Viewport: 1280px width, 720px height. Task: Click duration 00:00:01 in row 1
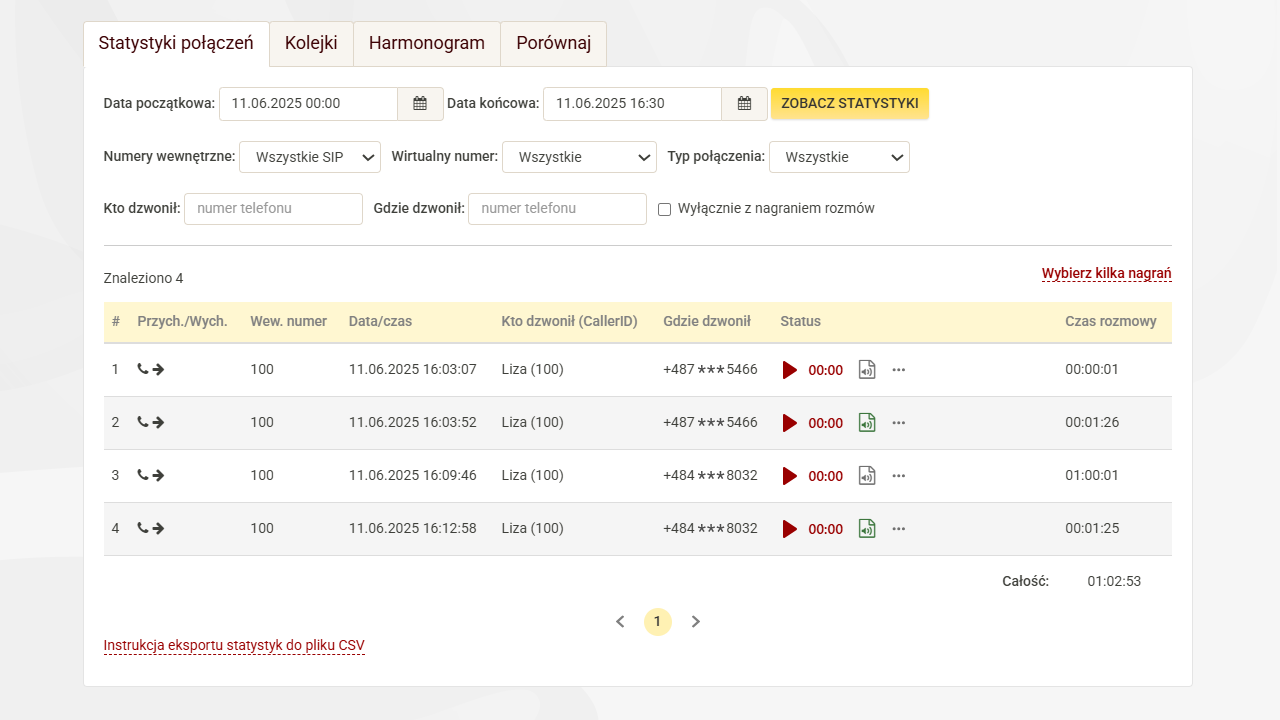click(x=1092, y=370)
